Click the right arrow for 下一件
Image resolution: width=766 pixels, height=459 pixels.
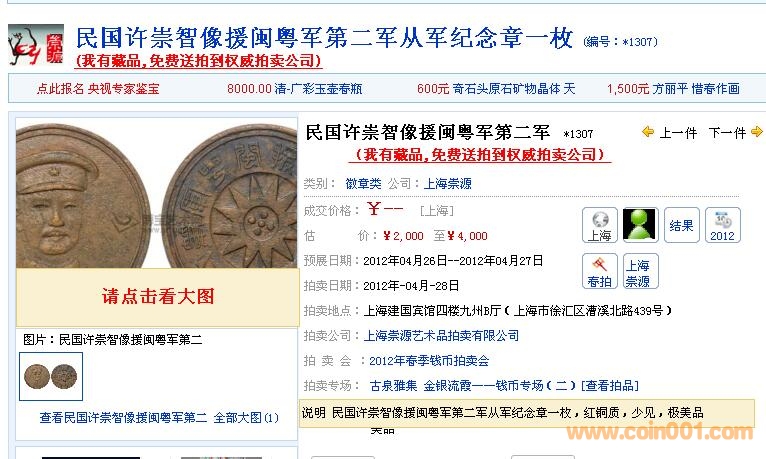pos(756,132)
